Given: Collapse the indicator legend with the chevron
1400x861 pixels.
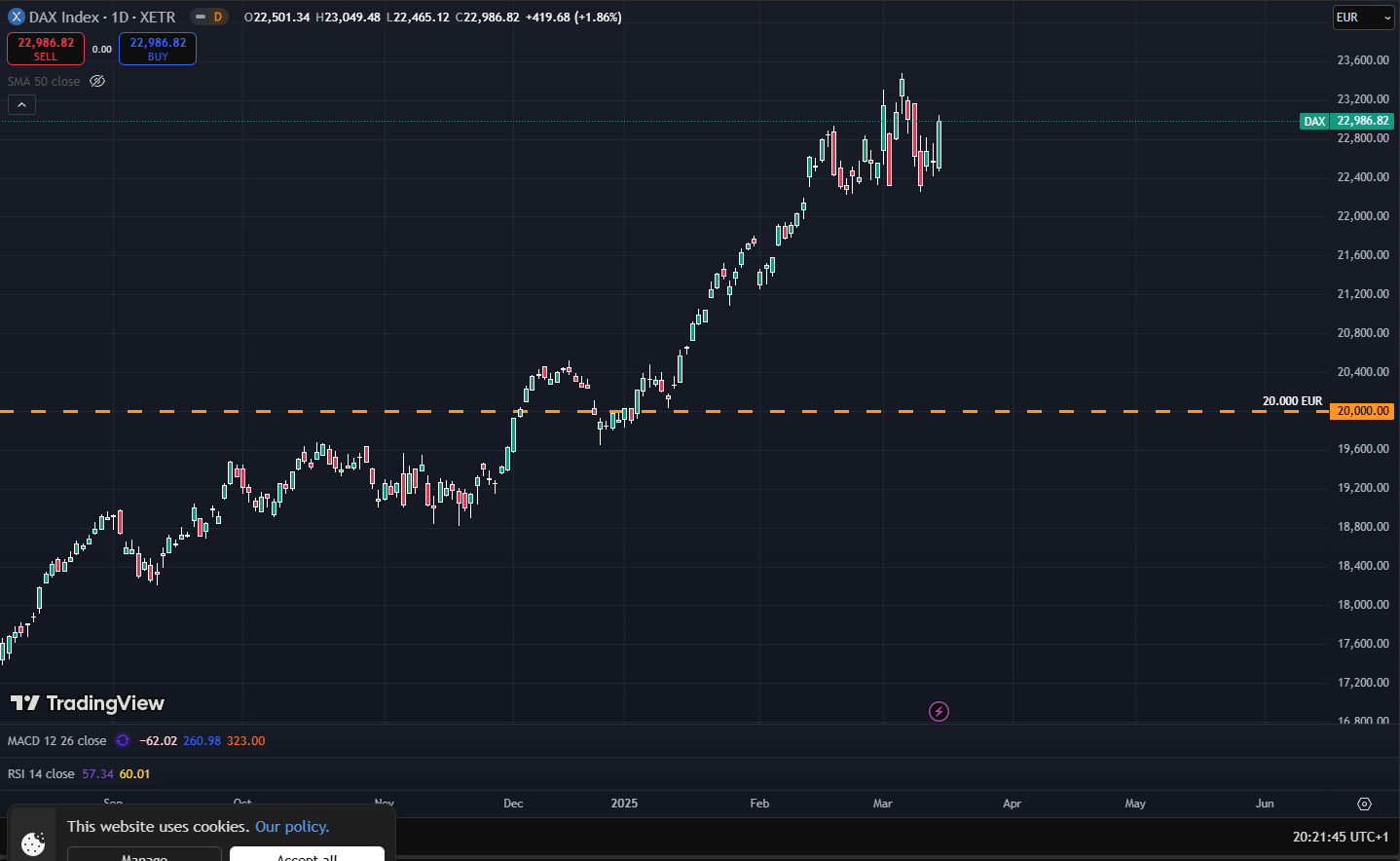Looking at the screenshot, I should pos(21,104).
